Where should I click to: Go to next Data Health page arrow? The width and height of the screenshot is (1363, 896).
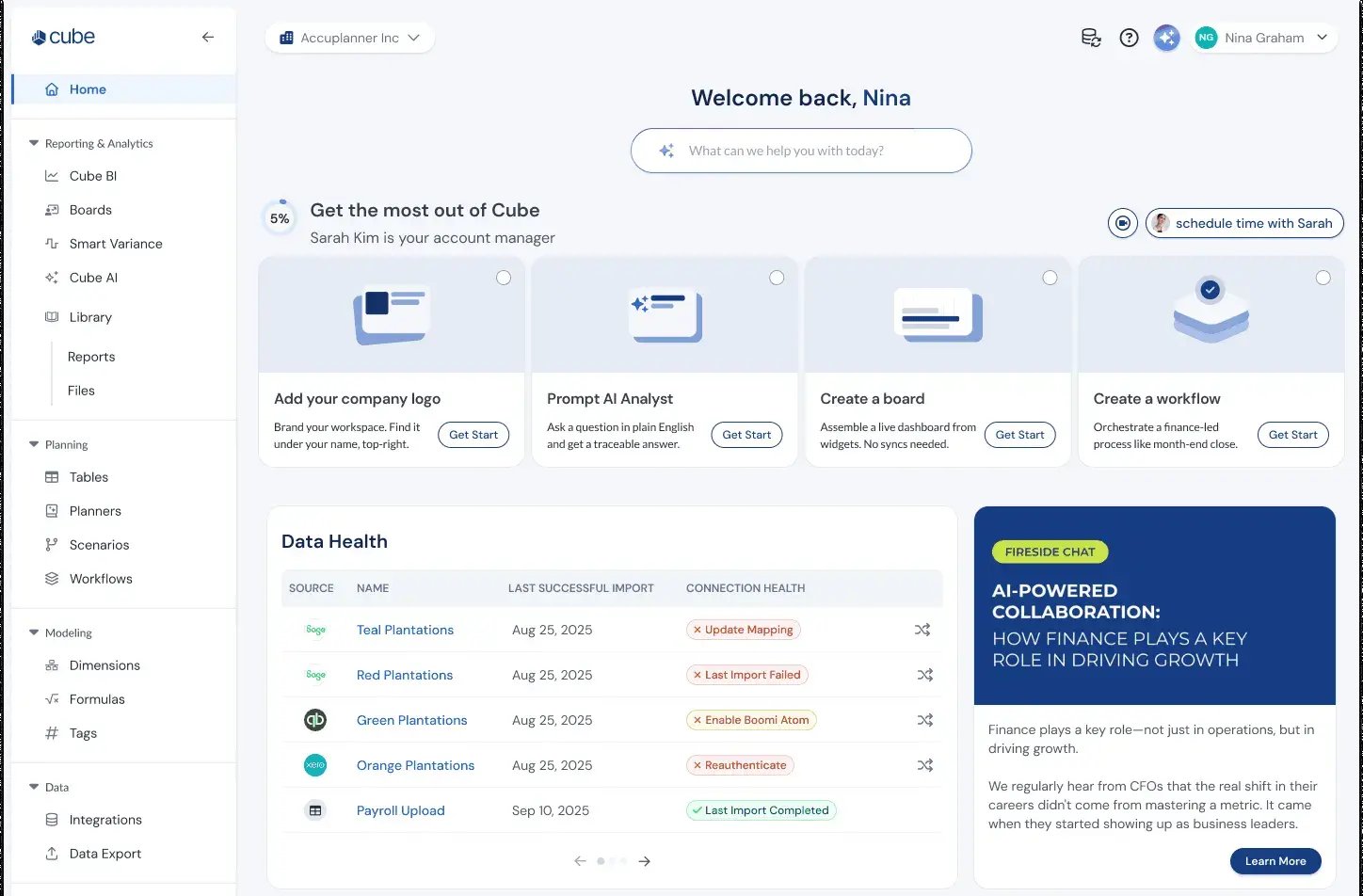pos(645,861)
